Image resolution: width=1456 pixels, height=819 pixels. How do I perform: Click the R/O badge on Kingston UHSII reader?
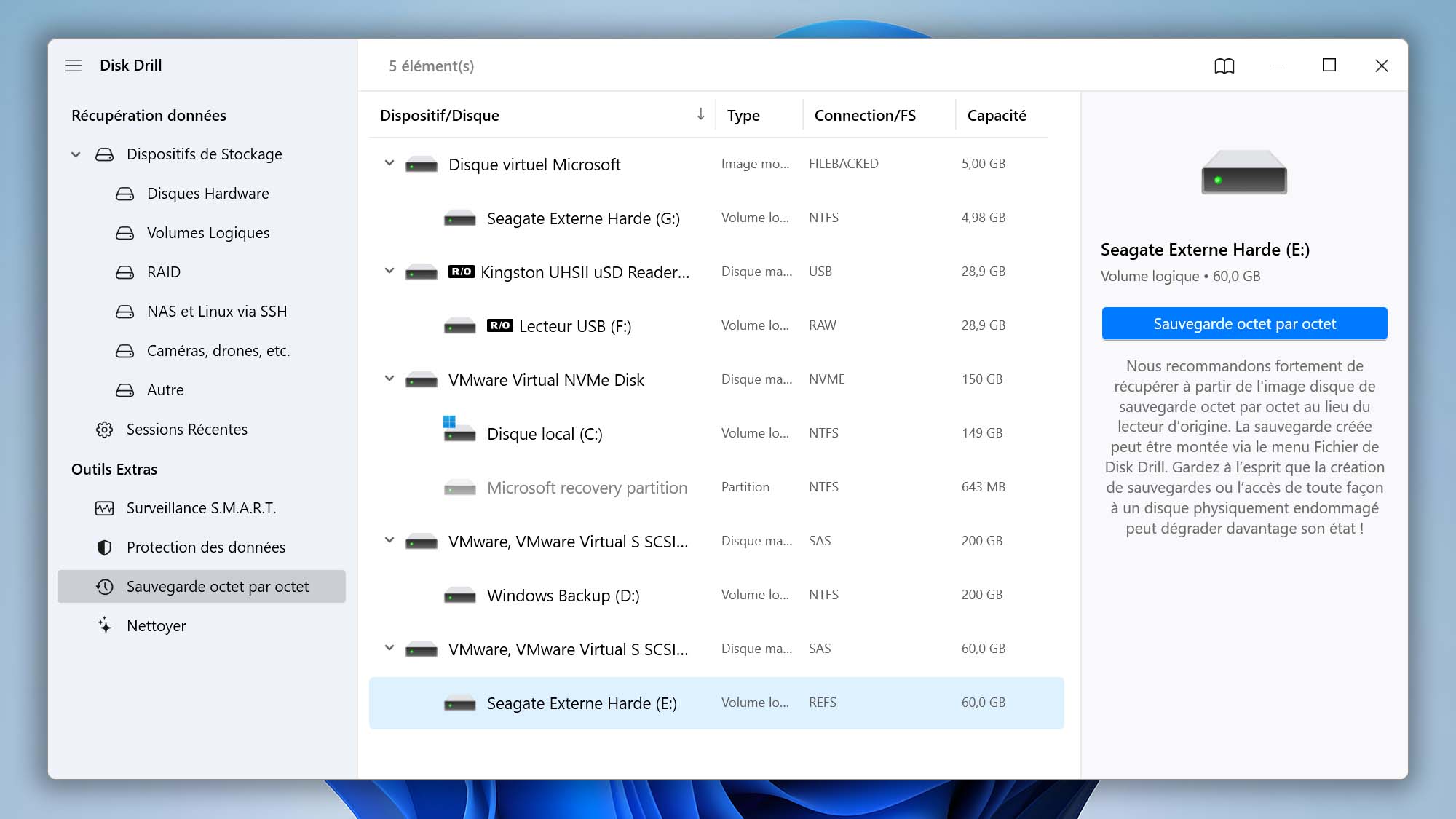coord(462,272)
